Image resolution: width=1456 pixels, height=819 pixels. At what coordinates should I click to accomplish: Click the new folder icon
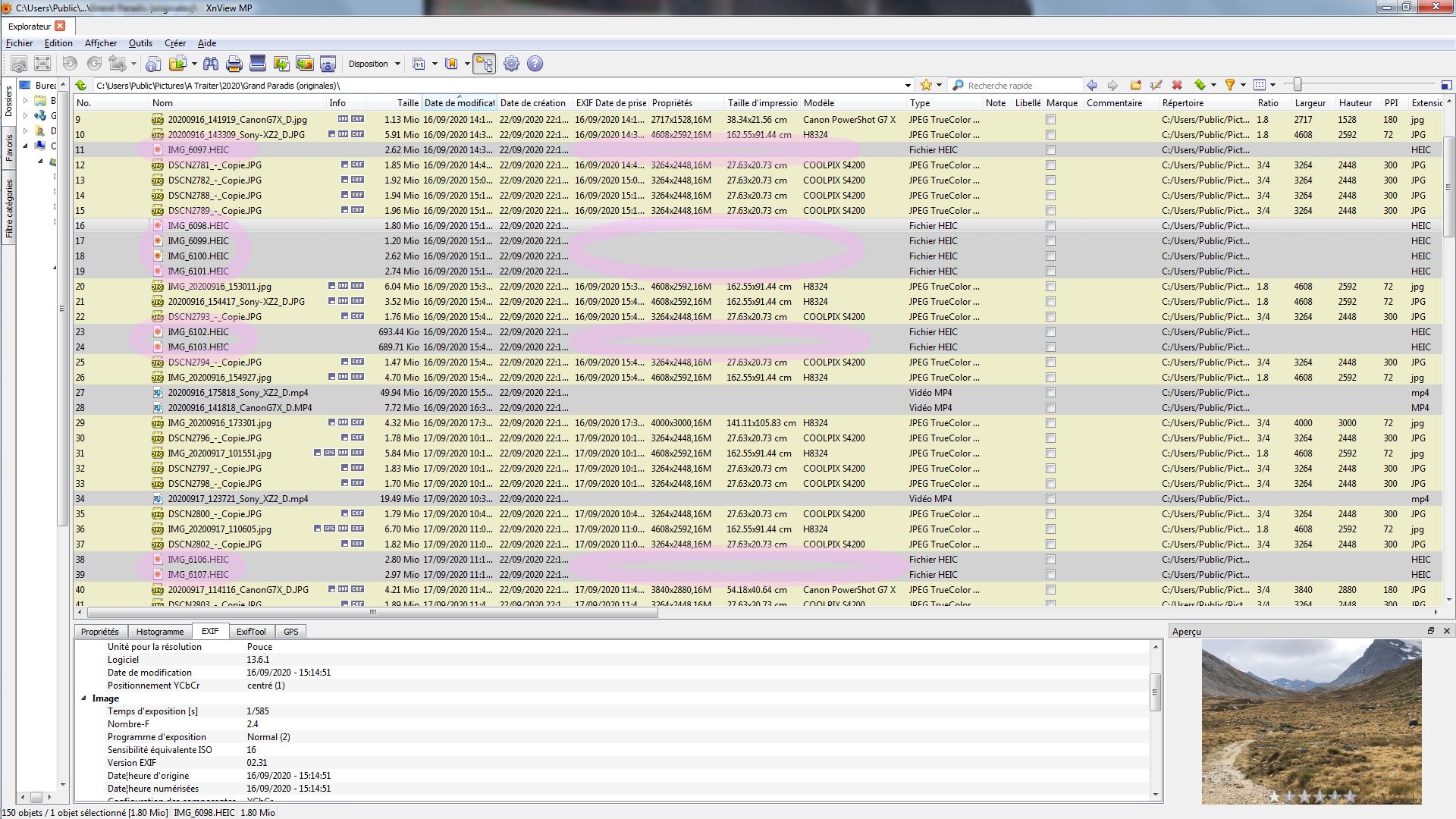point(1135,85)
